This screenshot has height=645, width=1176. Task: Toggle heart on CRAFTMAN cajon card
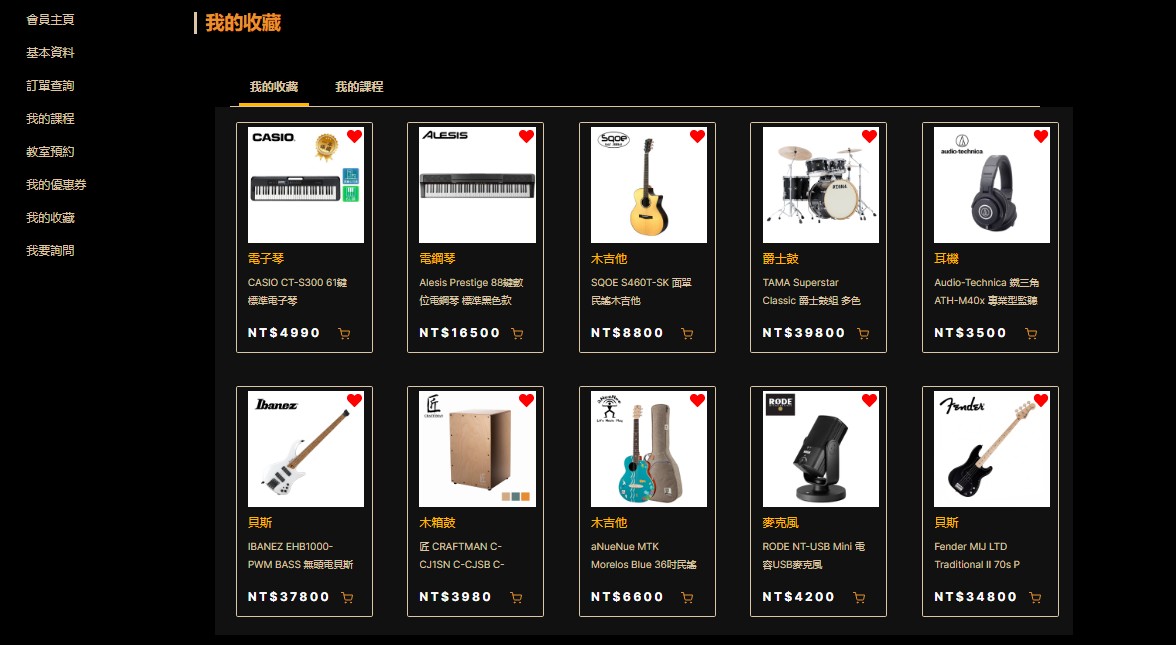(x=526, y=400)
